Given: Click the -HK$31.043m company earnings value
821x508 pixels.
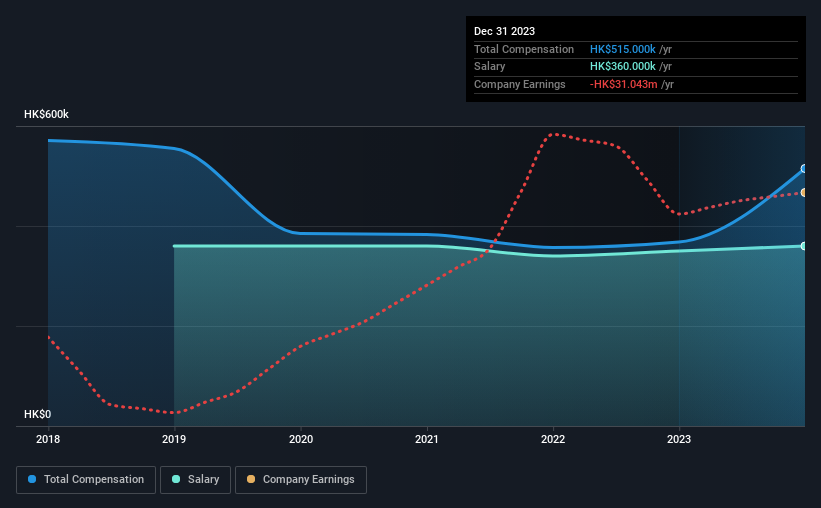Looking at the screenshot, I should (623, 84).
